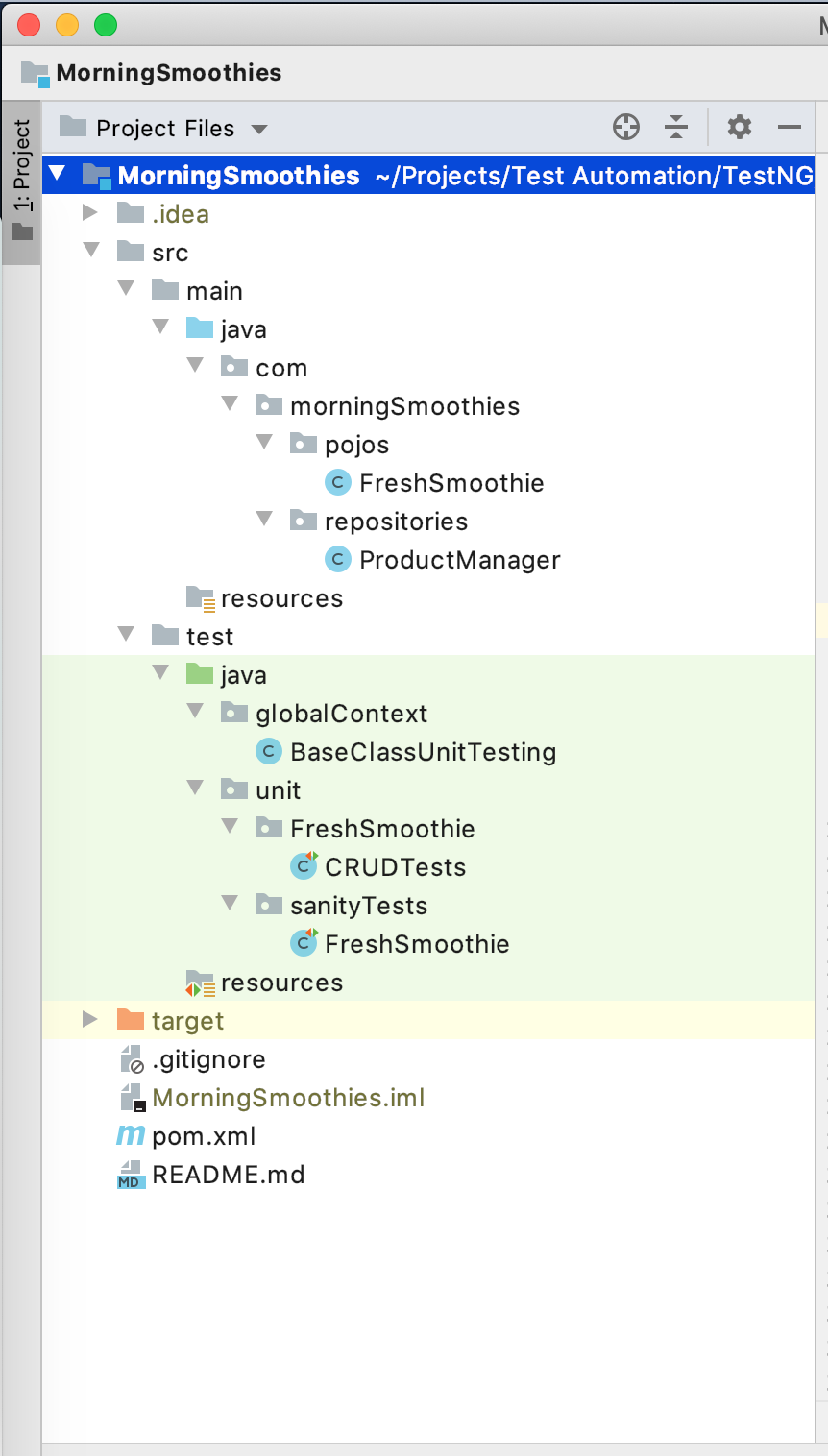Toggle the 1: Project side tab
This screenshot has height=1456, width=828.
(x=21, y=181)
